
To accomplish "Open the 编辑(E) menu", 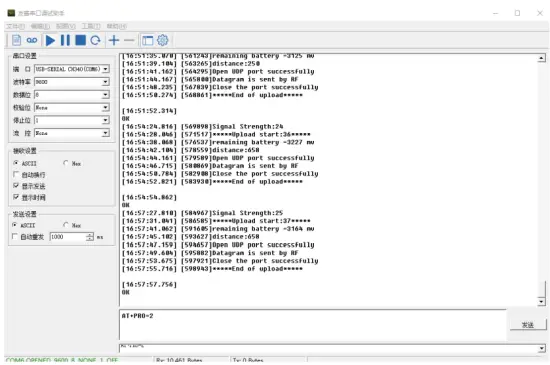I will click(40, 26).
